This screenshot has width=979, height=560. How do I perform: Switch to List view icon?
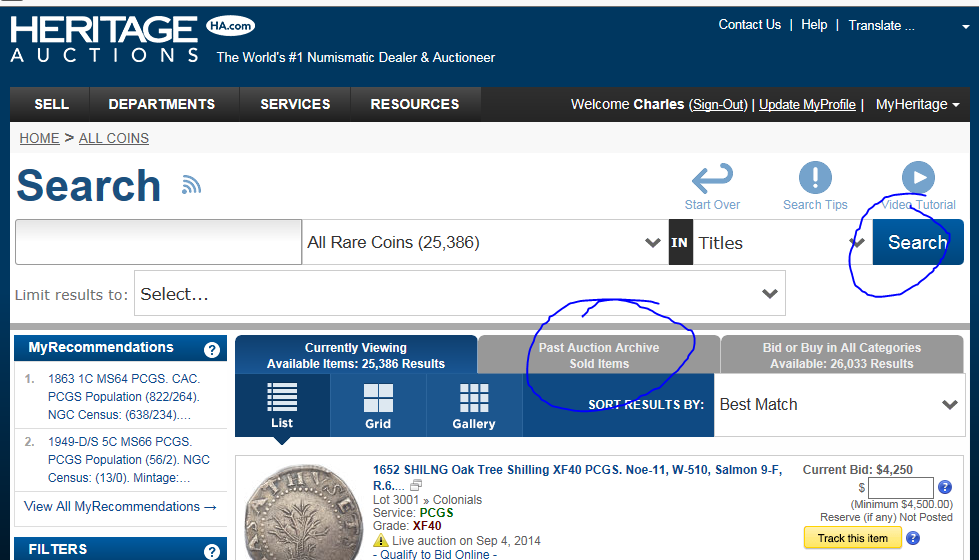pos(282,397)
